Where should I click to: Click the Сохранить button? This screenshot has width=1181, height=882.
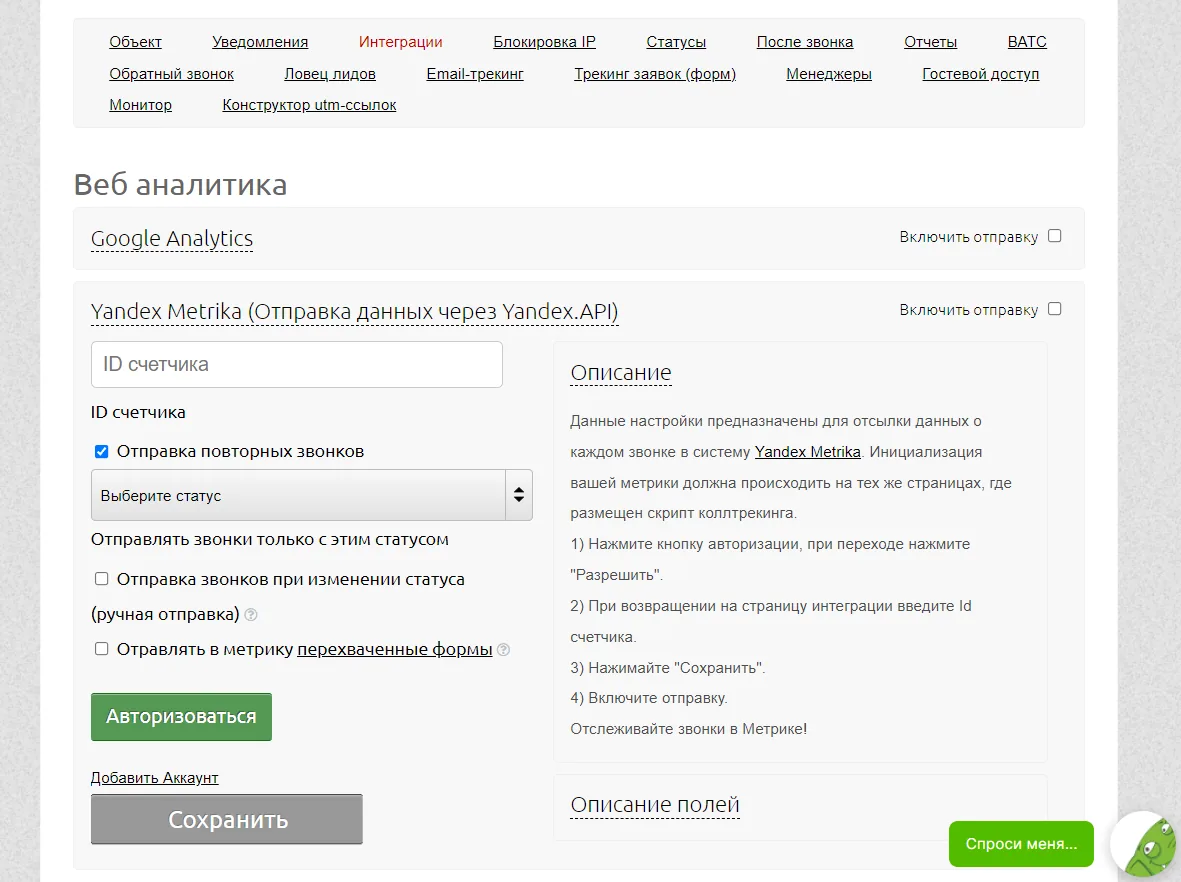pyautogui.click(x=227, y=819)
